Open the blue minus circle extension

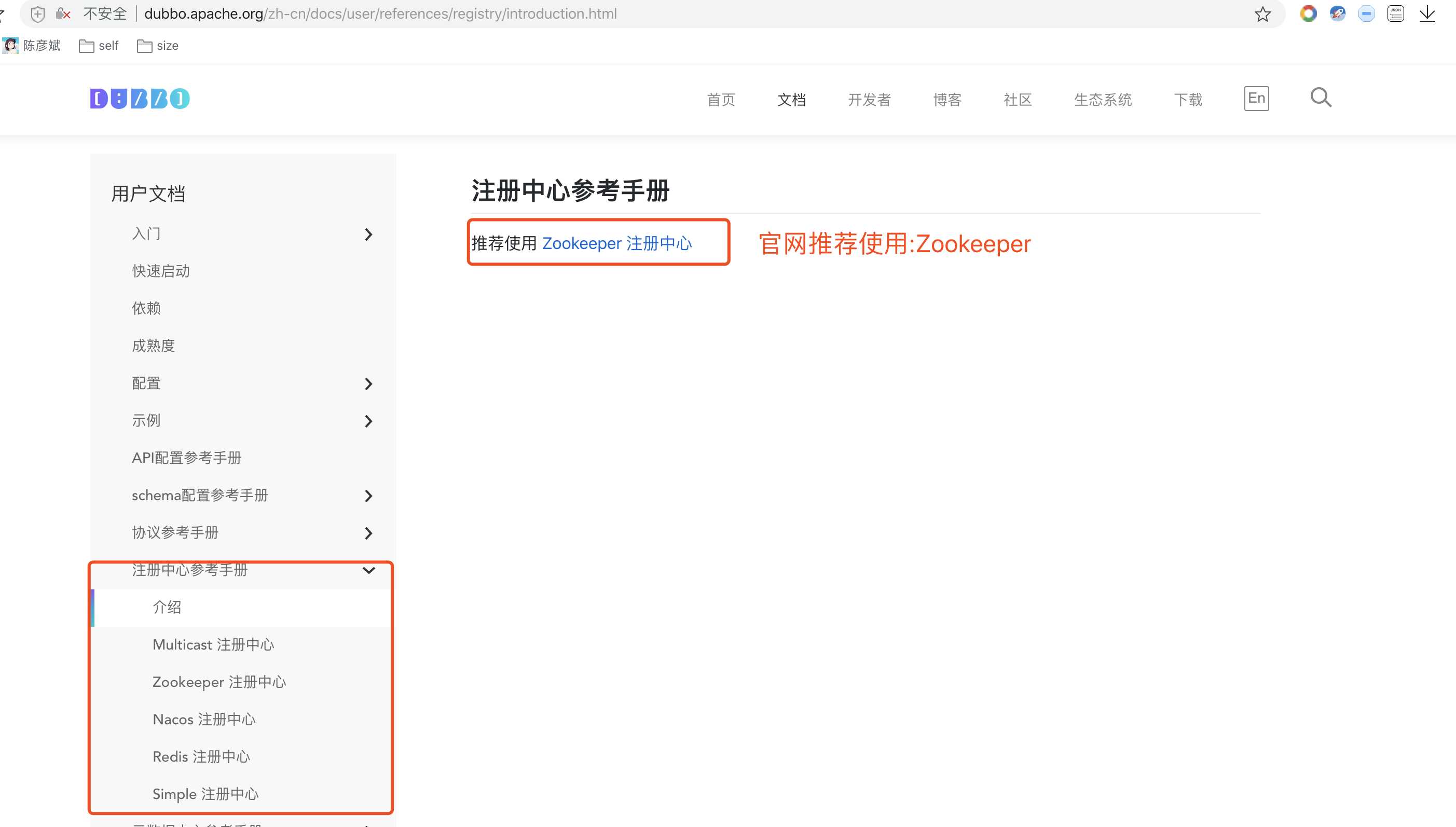point(1366,13)
